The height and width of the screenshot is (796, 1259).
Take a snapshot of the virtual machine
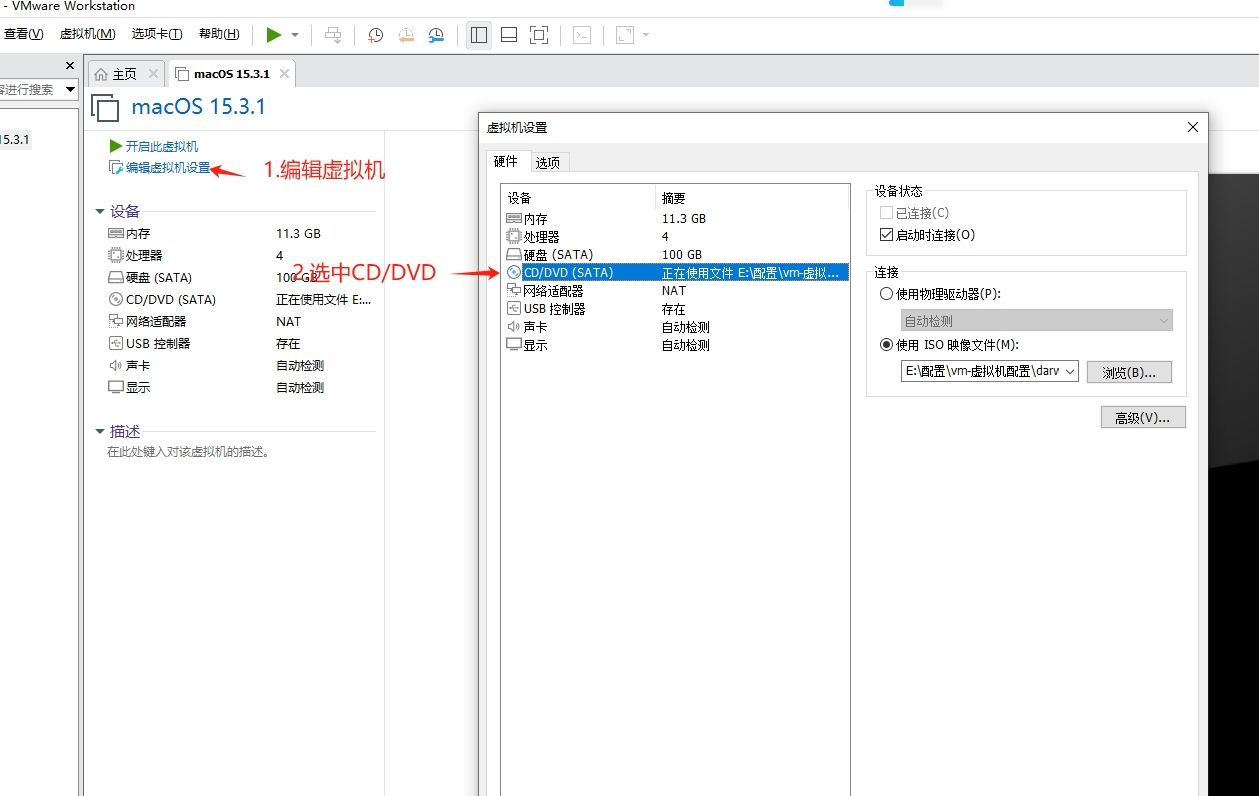375,34
